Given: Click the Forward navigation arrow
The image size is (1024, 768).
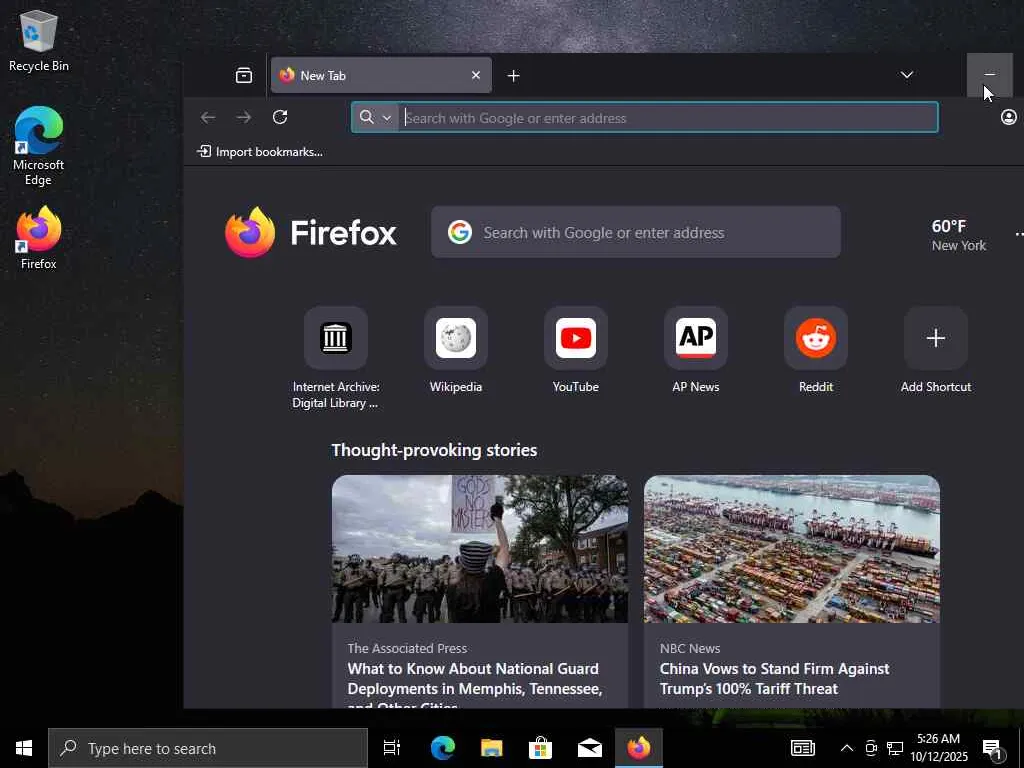Looking at the screenshot, I should click(x=244, y=118).
